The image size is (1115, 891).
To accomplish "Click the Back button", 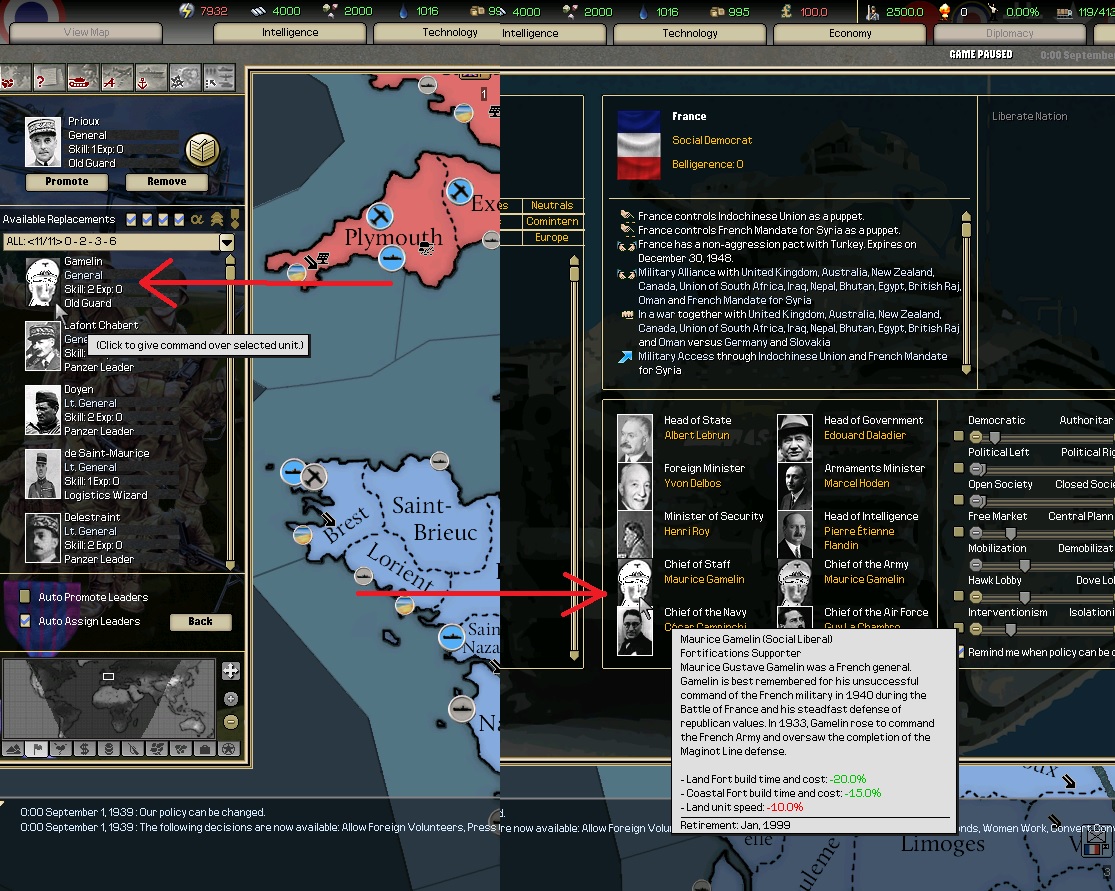I will [x=201, y=621].
